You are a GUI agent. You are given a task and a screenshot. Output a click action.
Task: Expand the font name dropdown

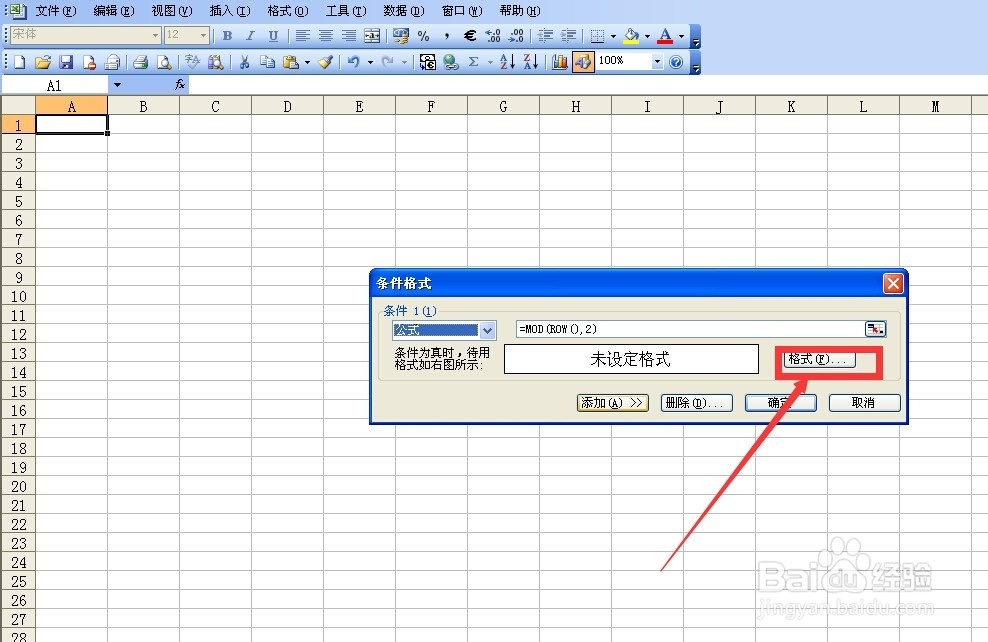(155, 36)
